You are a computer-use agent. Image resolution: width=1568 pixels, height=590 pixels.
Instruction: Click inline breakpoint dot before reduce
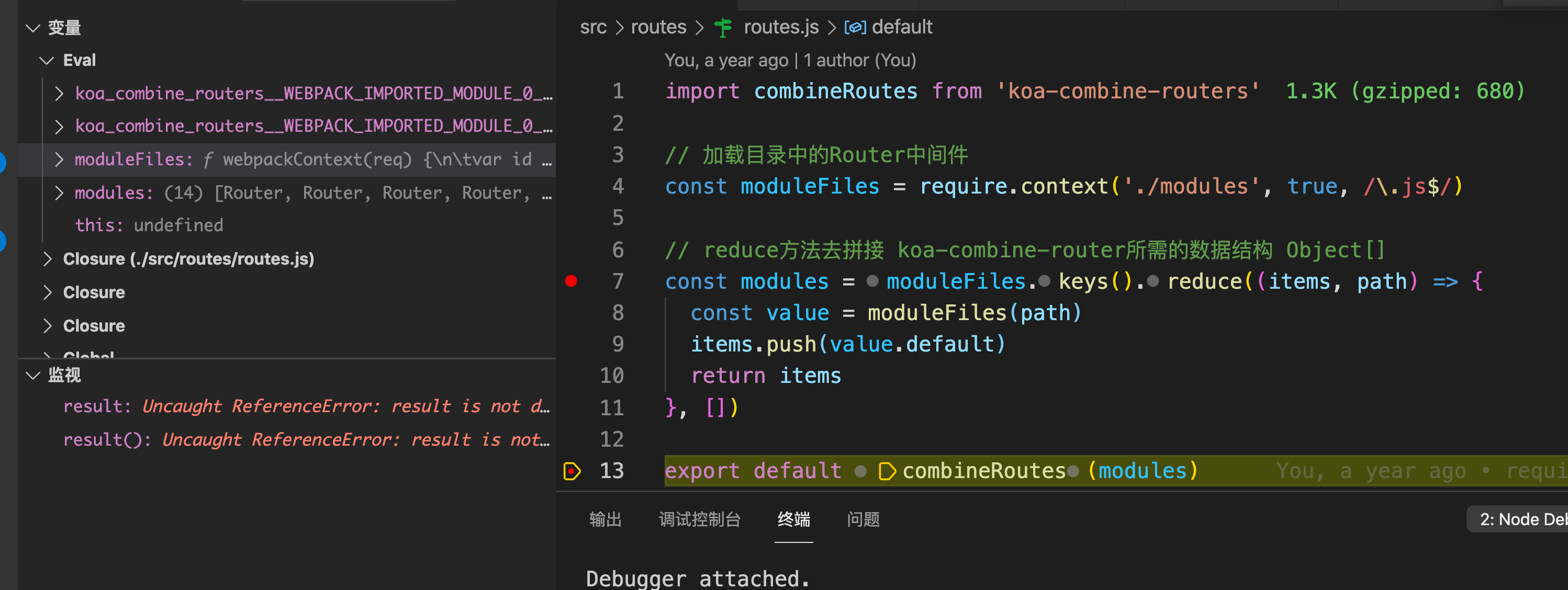click(1152, 281)
